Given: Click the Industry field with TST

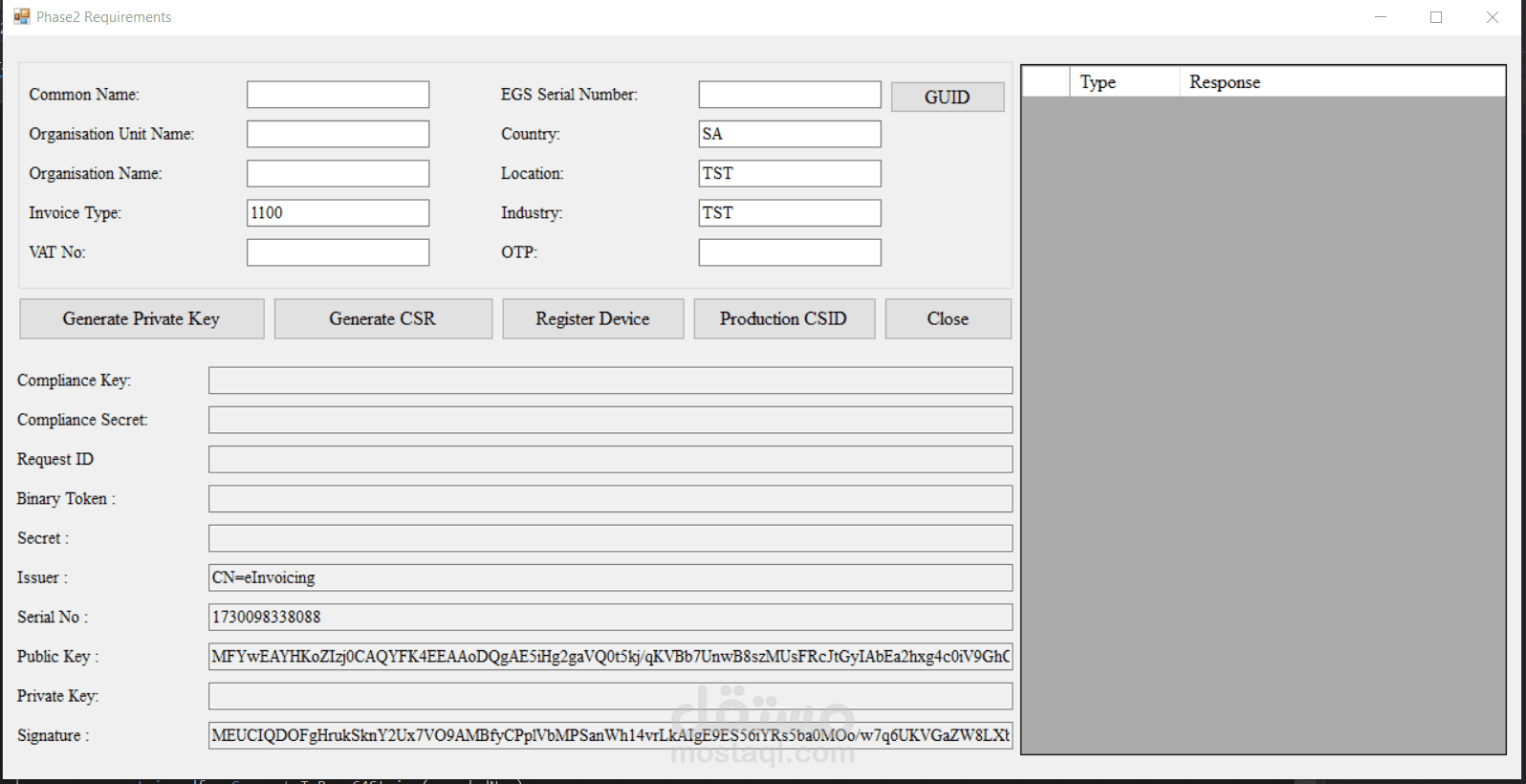Looking at the screenshot, I should pyautogui.click(x=790, y=212).
